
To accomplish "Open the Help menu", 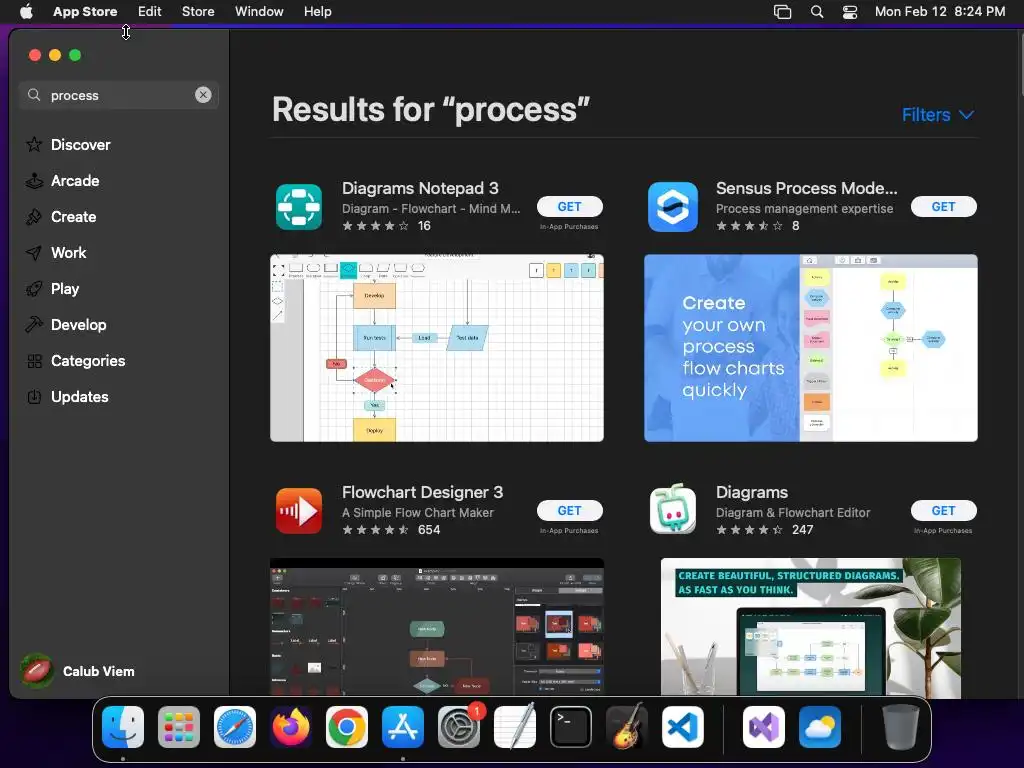I will pyautogui.click(x=317, y=12).
